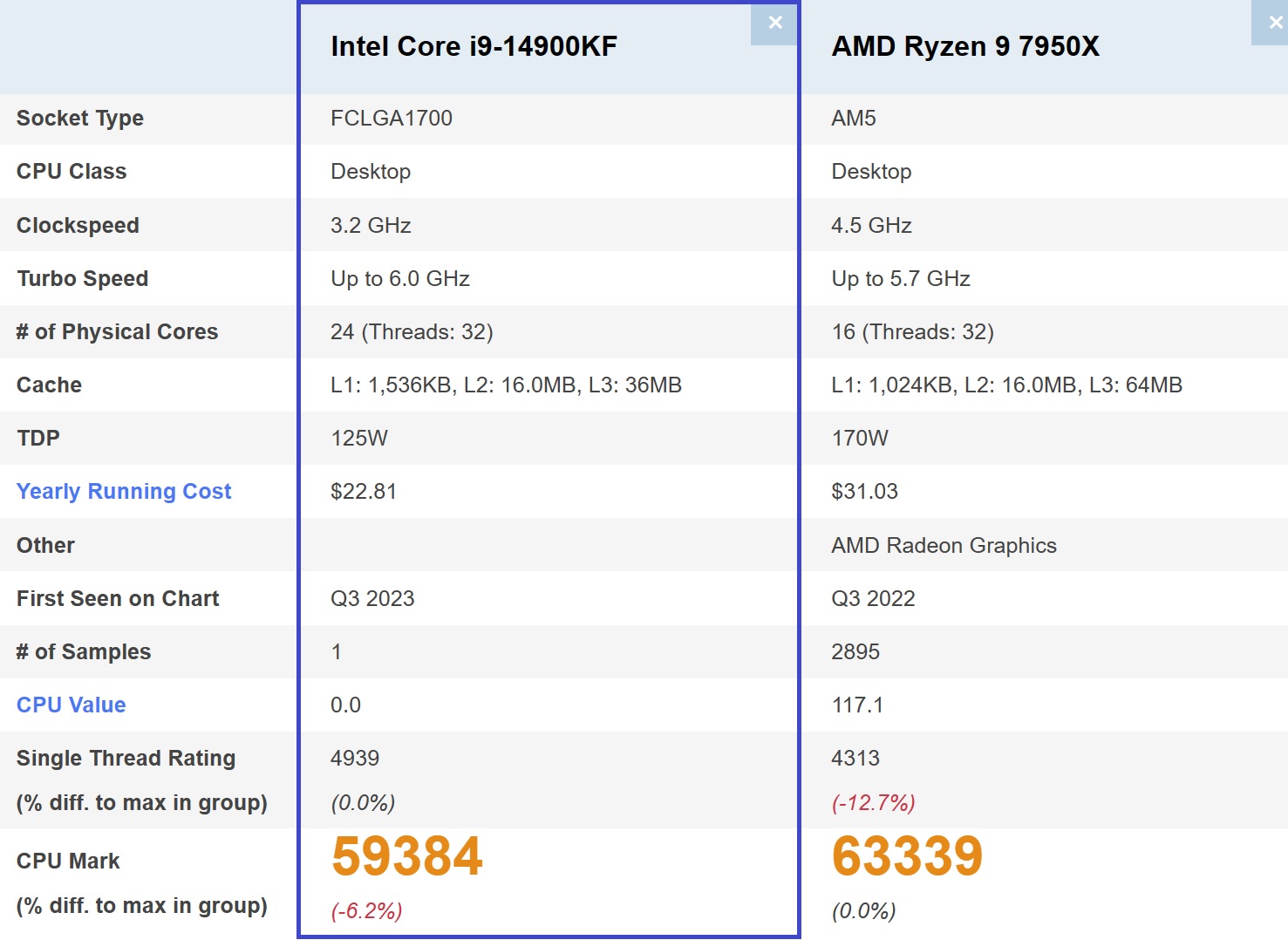Open the CPU Value link
The width and height of the screenshot is (1288, 940).
click(x=72, y=705)
